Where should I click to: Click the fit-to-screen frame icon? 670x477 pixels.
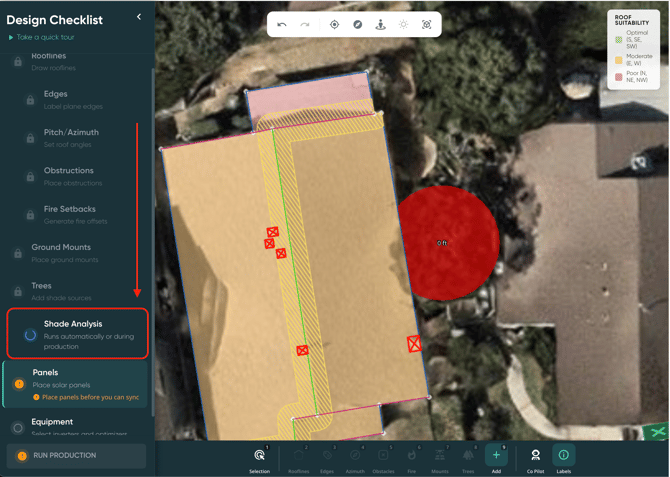[427, 24]
